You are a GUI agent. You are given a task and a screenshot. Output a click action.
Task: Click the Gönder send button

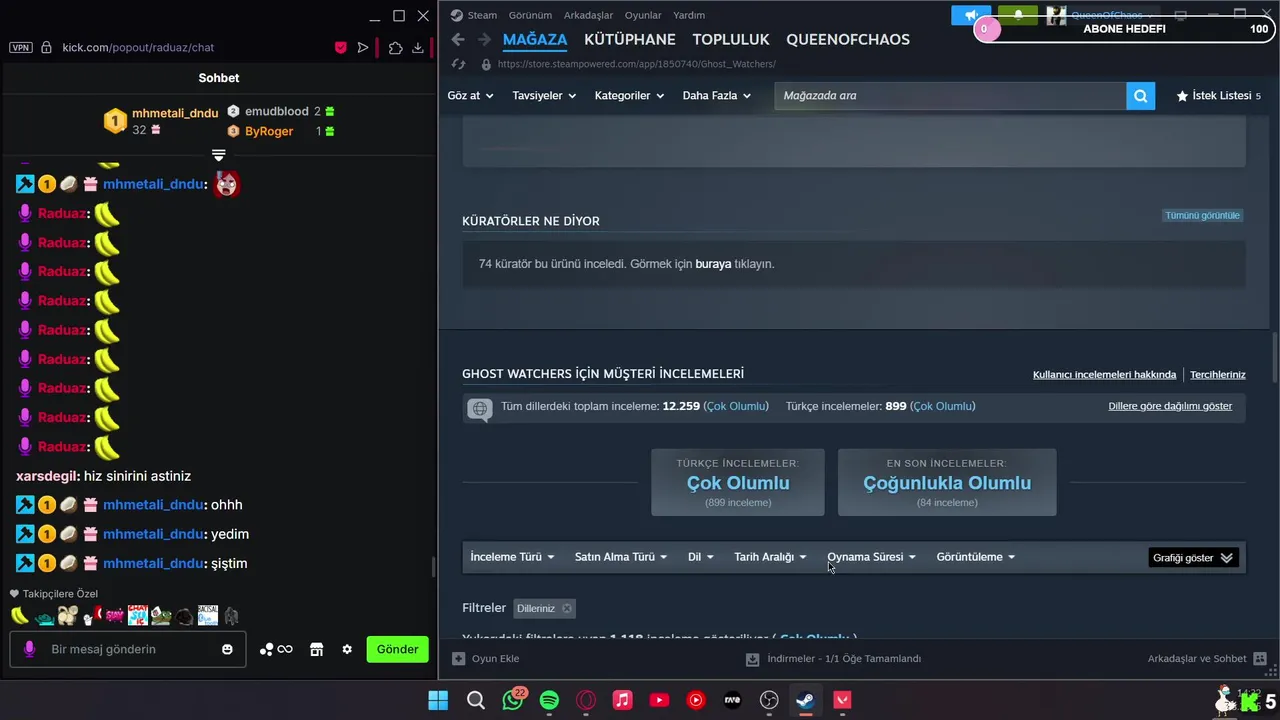(x=397, y=649)
